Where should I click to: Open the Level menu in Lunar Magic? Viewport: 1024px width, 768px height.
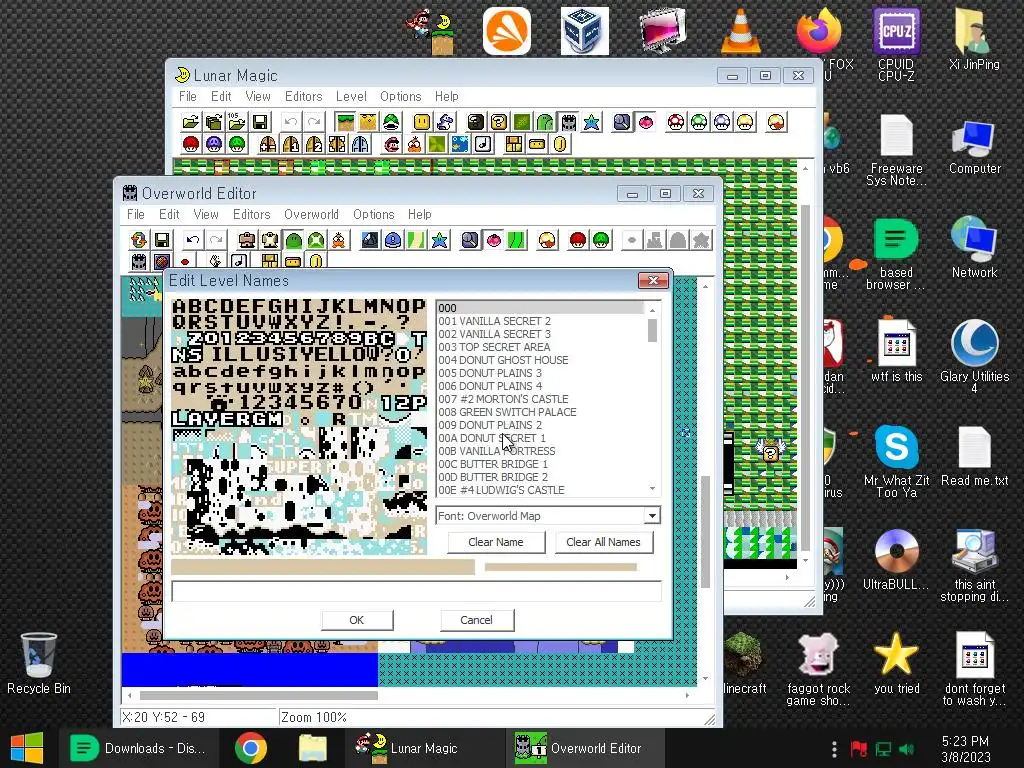(x=351, y=96)
